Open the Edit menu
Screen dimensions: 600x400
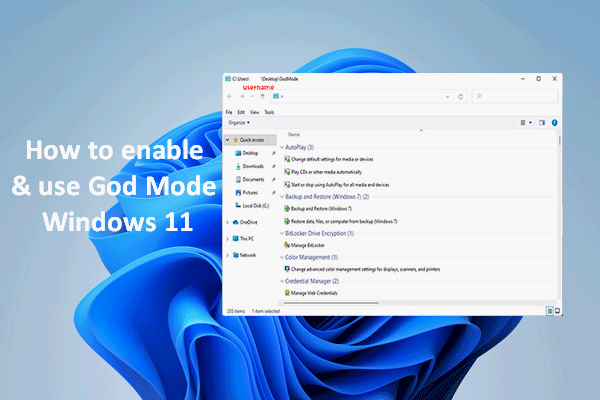click(241, 112)
